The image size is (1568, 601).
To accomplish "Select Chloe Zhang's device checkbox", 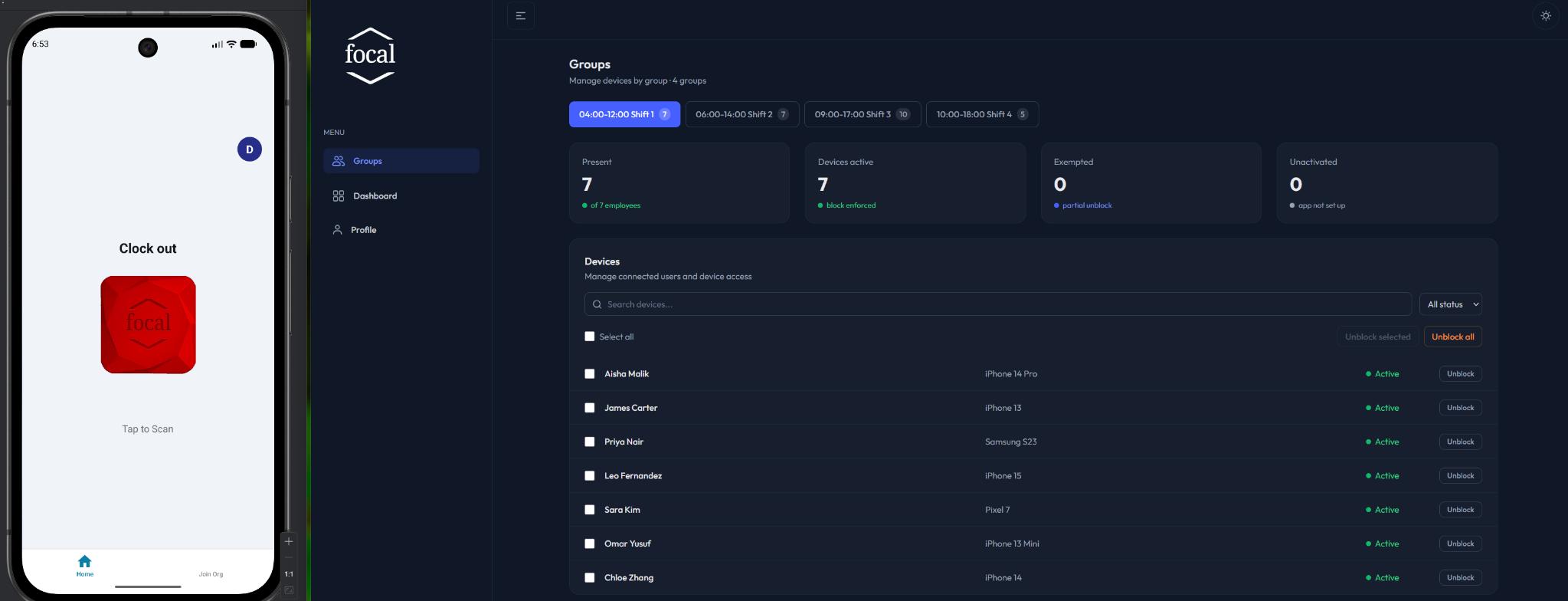I will tap(590, 578).
